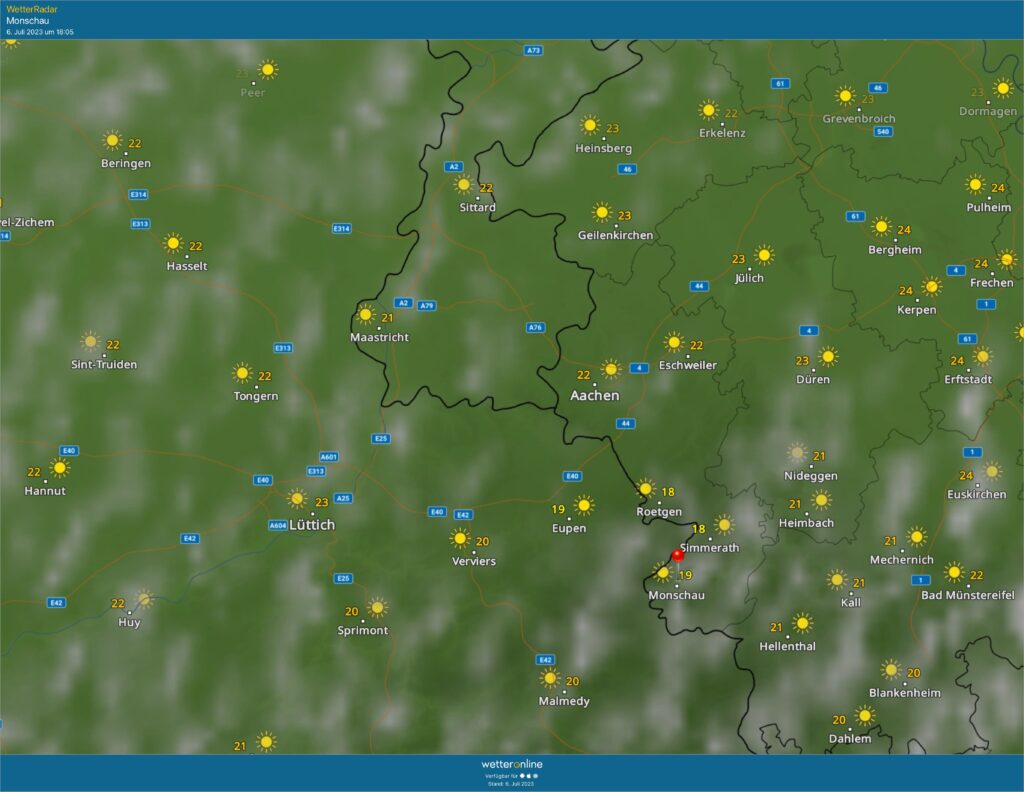The width and height of the screenshot is (1024, 792).
Task: Select the sun icon above Tongern
Action: 242,373
